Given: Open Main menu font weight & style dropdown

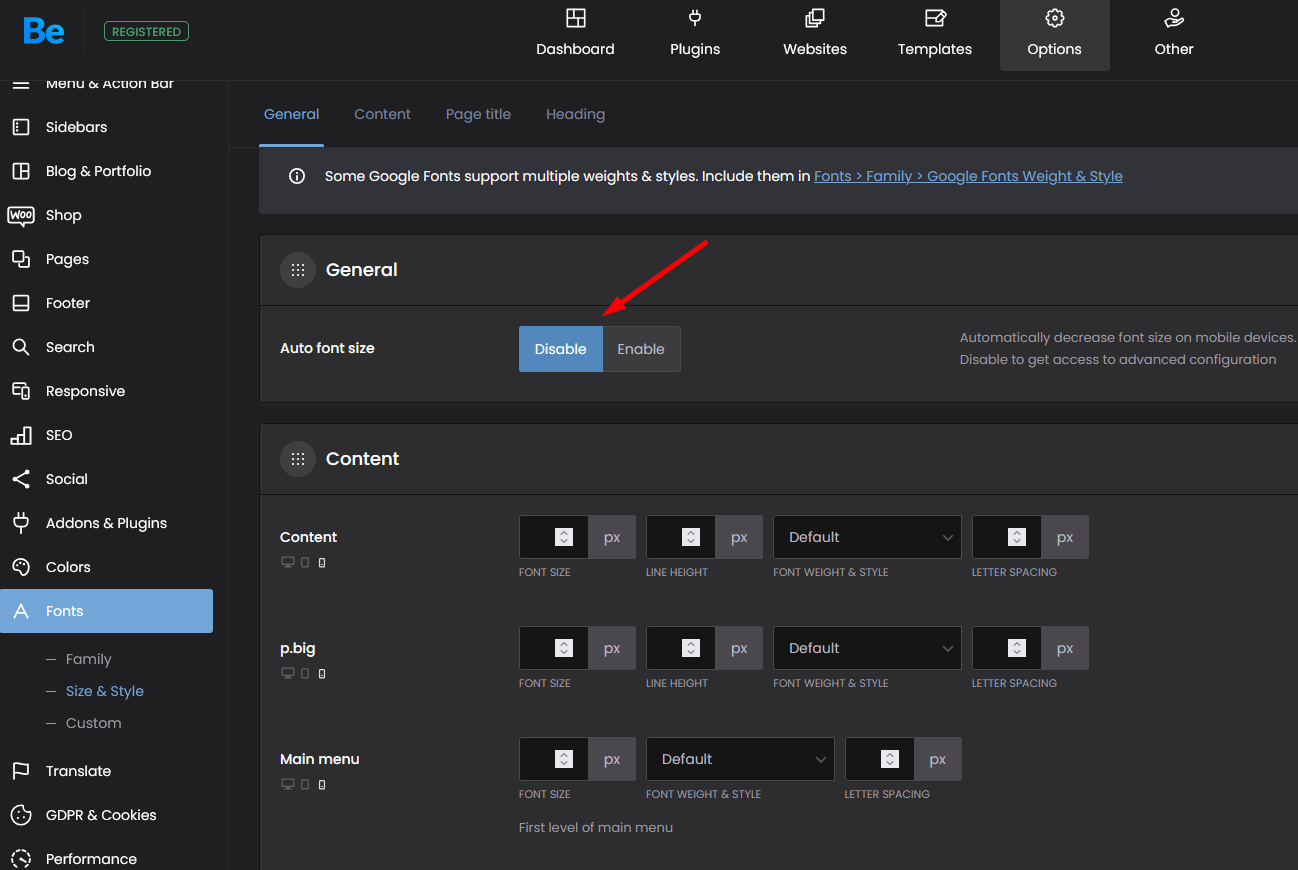Looking at the screenshot, I should click(x=740, y=759).
